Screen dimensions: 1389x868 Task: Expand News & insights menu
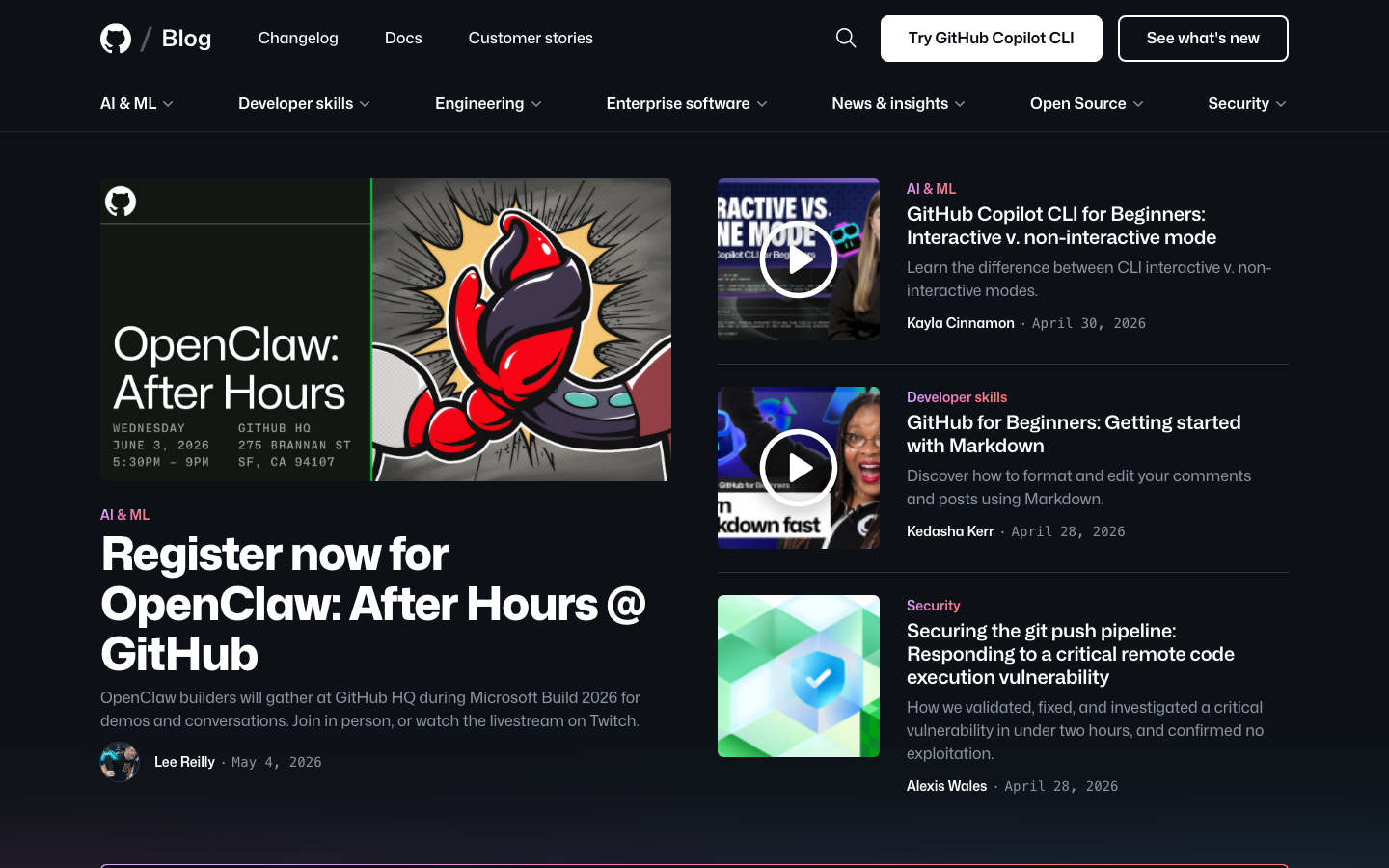(898, 103)
